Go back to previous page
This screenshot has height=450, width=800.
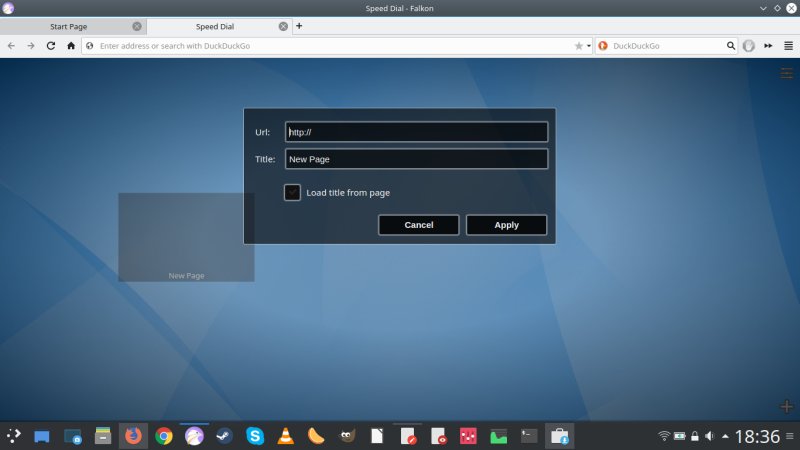coord(11,46)
